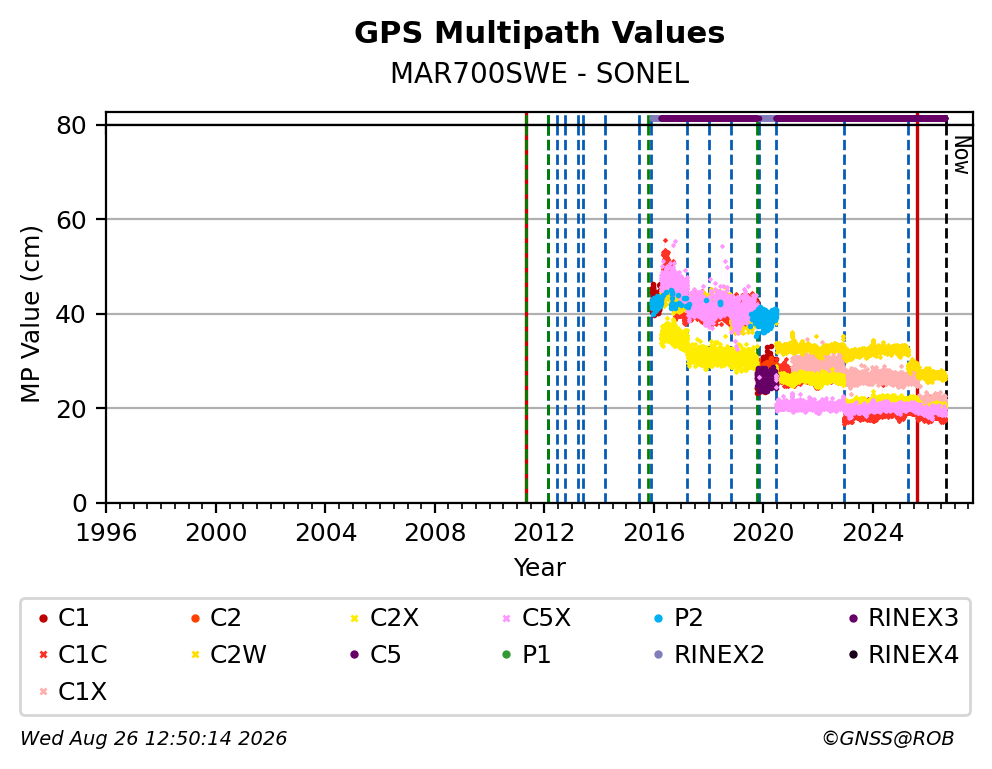Click the 2012 x-axis tick label
992x769 pixels.
coord(544,533)
